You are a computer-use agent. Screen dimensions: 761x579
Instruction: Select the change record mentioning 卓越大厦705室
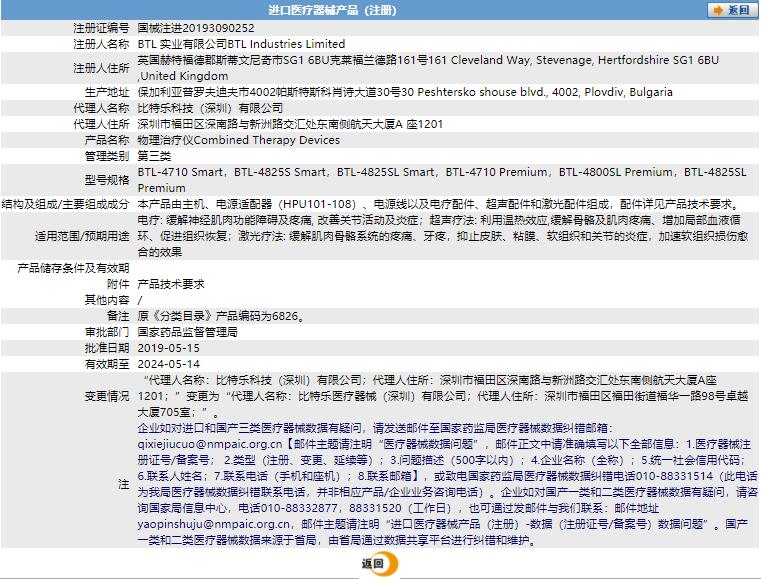[x=443, y=396]
